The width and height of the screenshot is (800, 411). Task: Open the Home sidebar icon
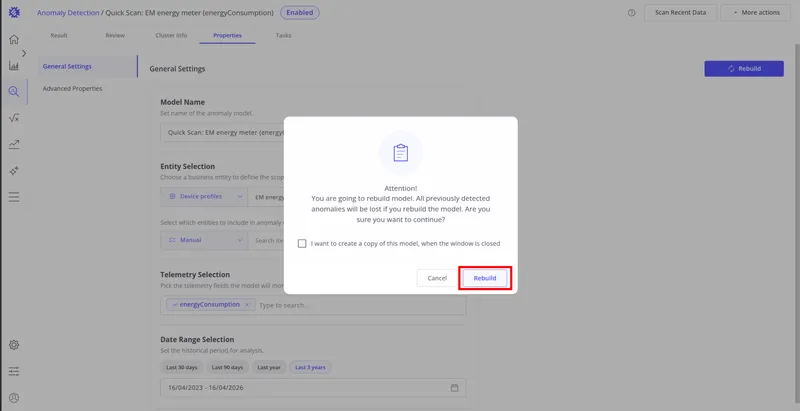pos(14,39)
